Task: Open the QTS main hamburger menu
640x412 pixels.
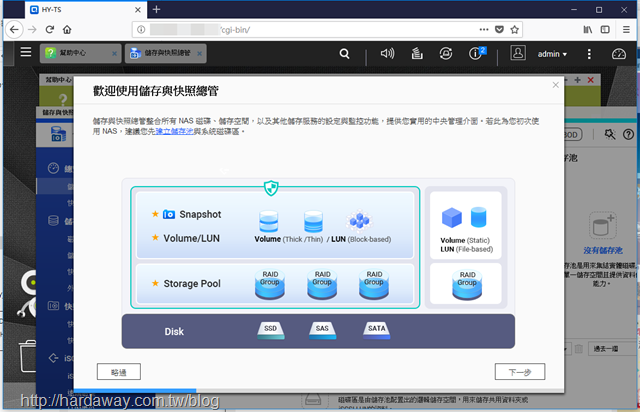Action: pos(26,52)
